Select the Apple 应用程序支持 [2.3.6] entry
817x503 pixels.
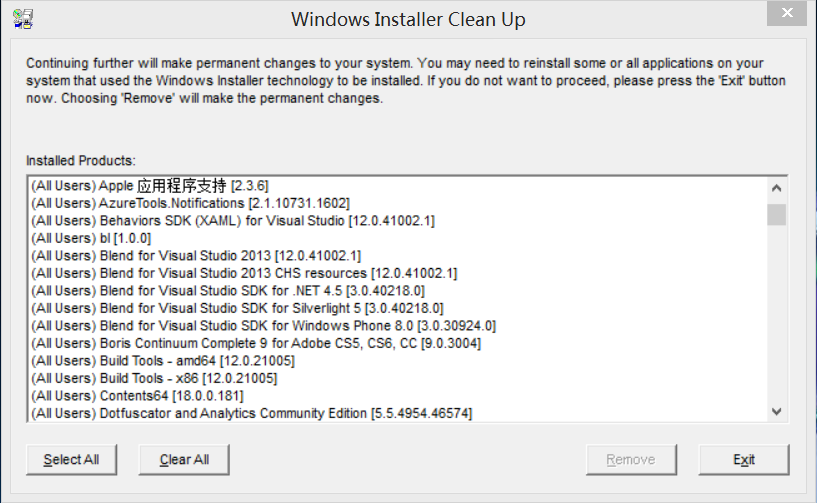click(150, 186)
